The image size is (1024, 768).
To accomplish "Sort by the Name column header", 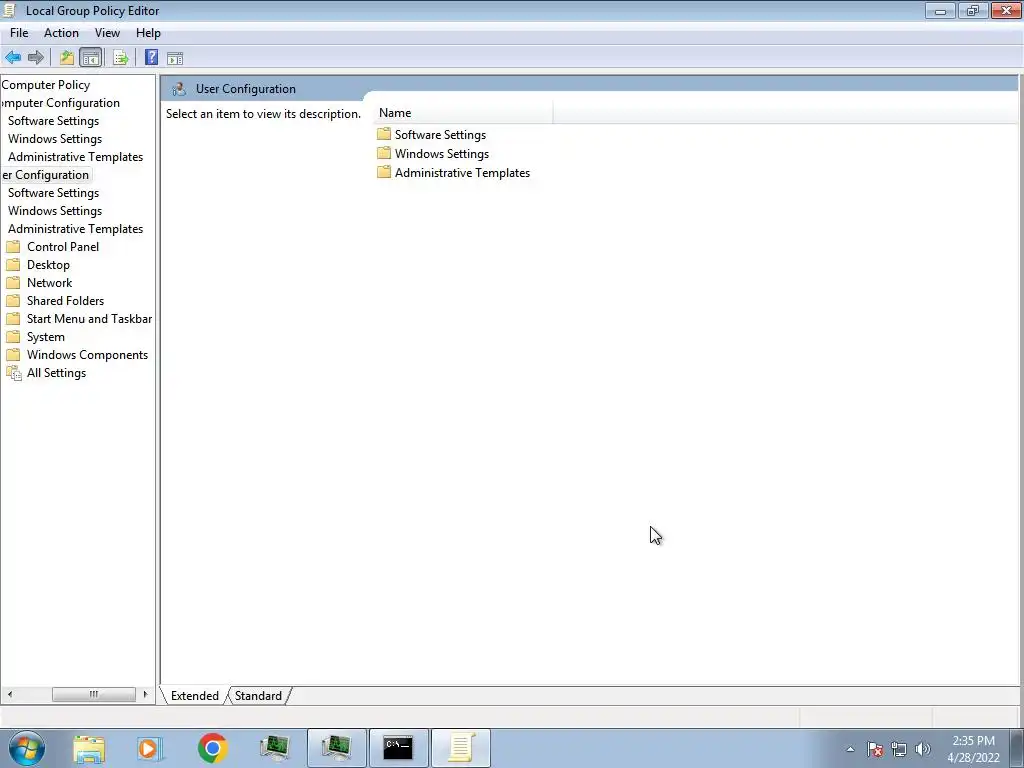I will [462, 113].
